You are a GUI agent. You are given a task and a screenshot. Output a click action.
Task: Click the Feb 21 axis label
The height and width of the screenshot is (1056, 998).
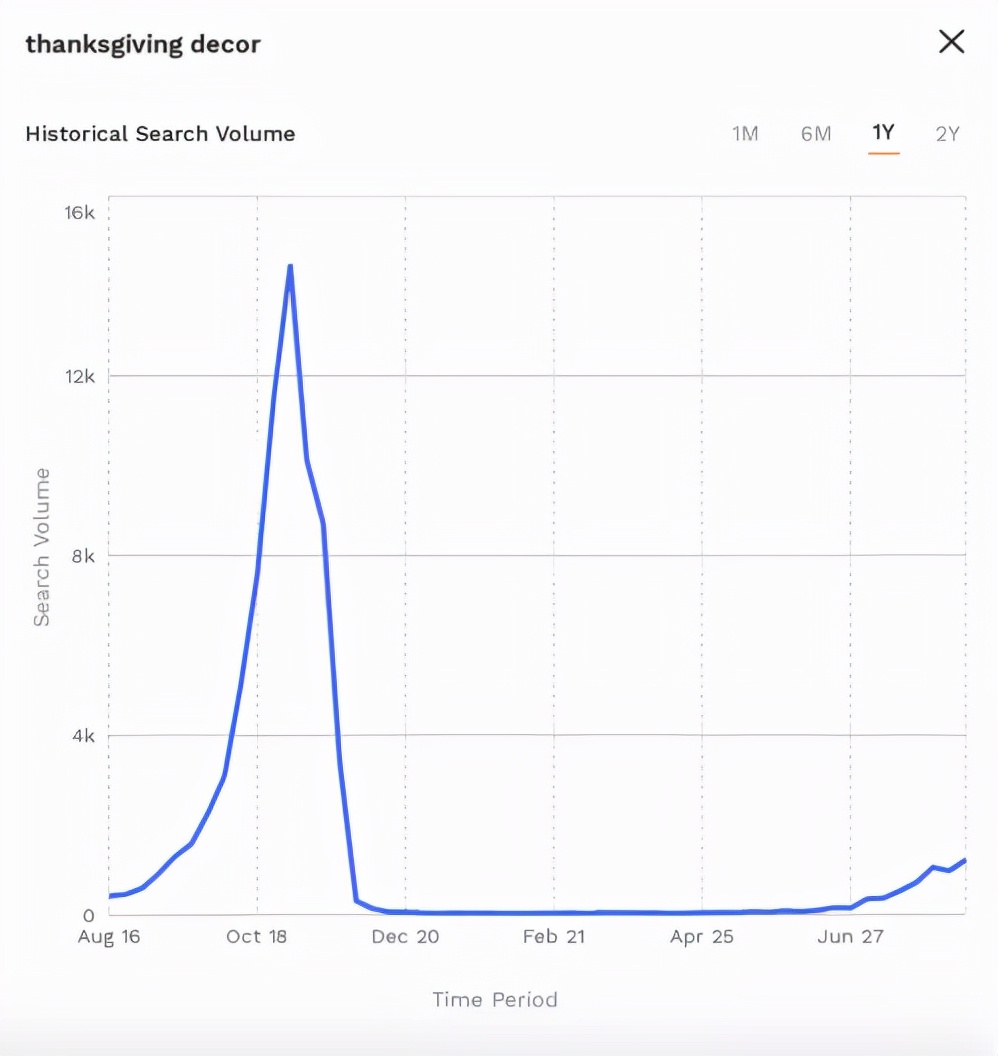[554, 936]
